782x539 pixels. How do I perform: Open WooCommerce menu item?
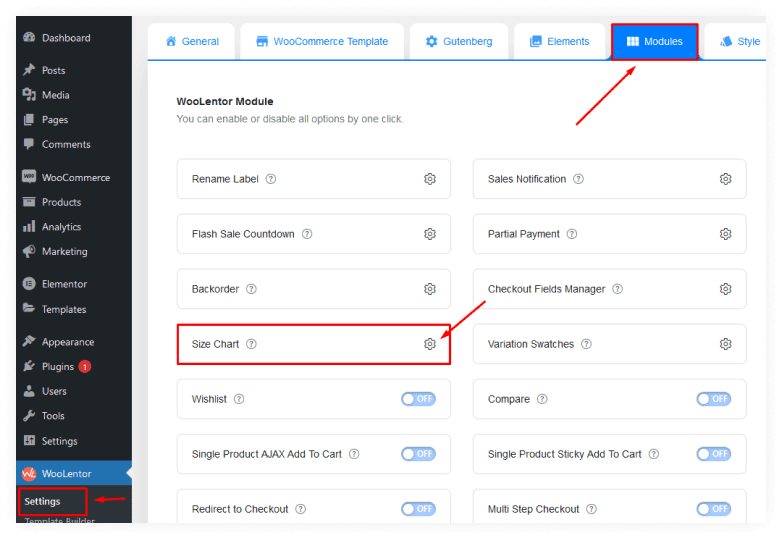[x=74, y=178]
